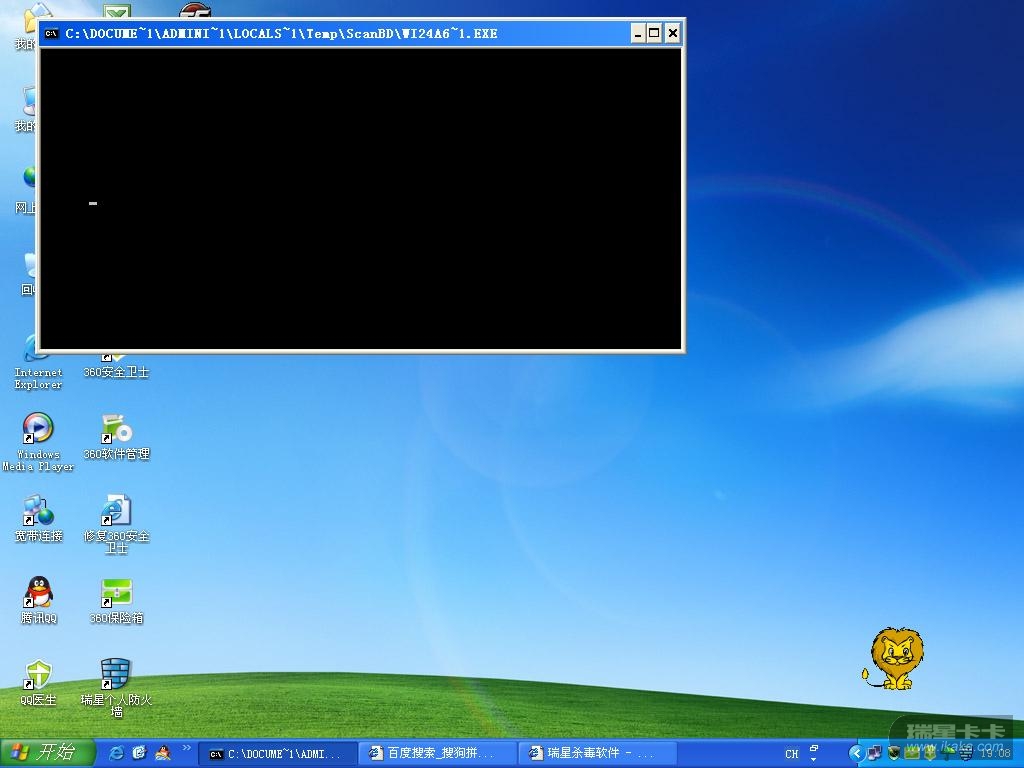Minimize the console window

[x=638, y=33]
